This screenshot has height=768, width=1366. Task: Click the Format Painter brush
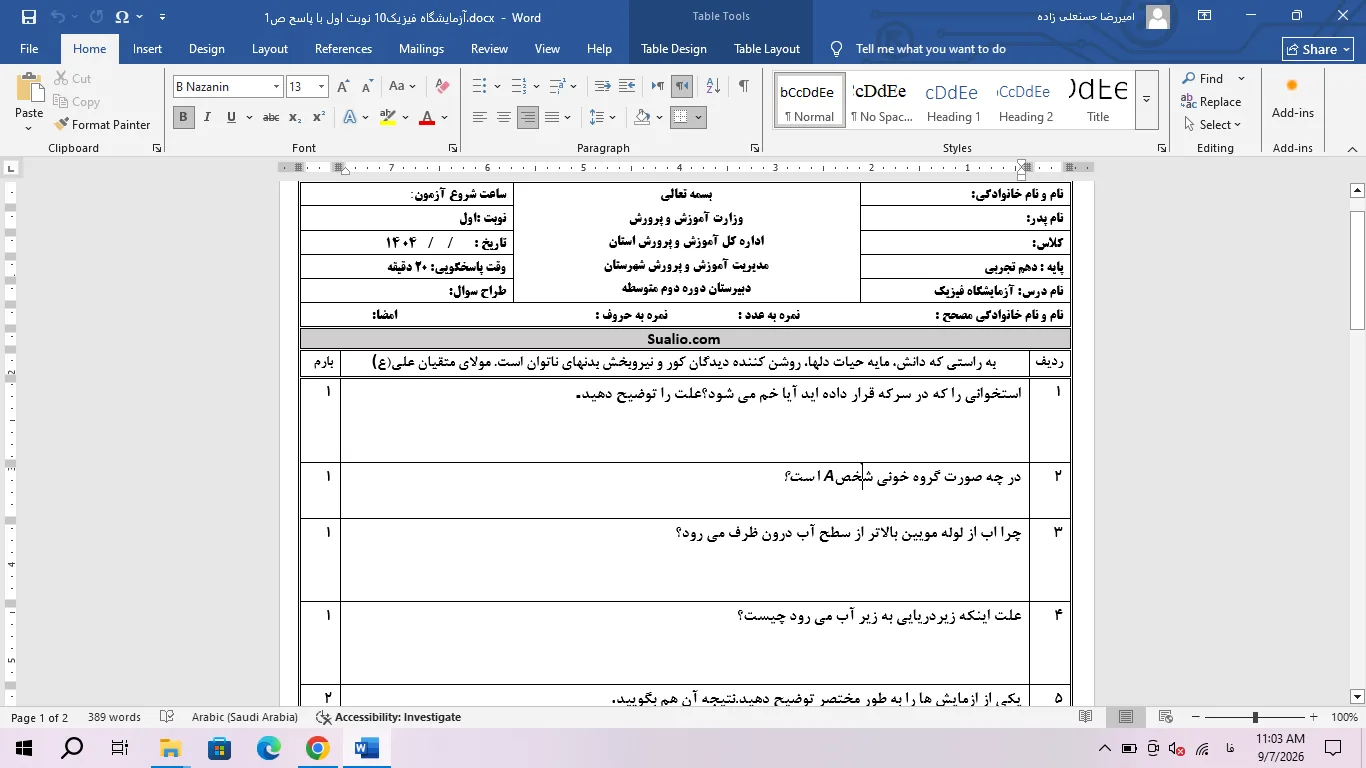coord(103,125)
